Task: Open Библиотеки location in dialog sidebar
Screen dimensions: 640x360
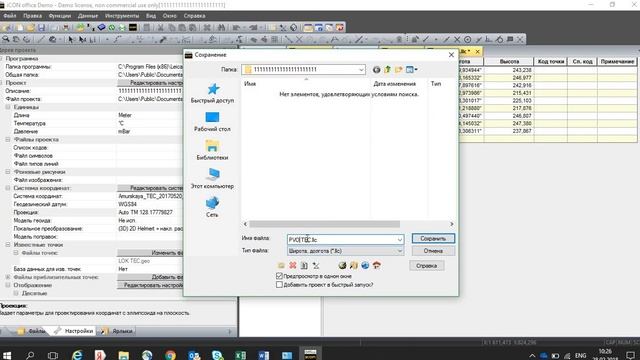Action: (x=212, y=150)
